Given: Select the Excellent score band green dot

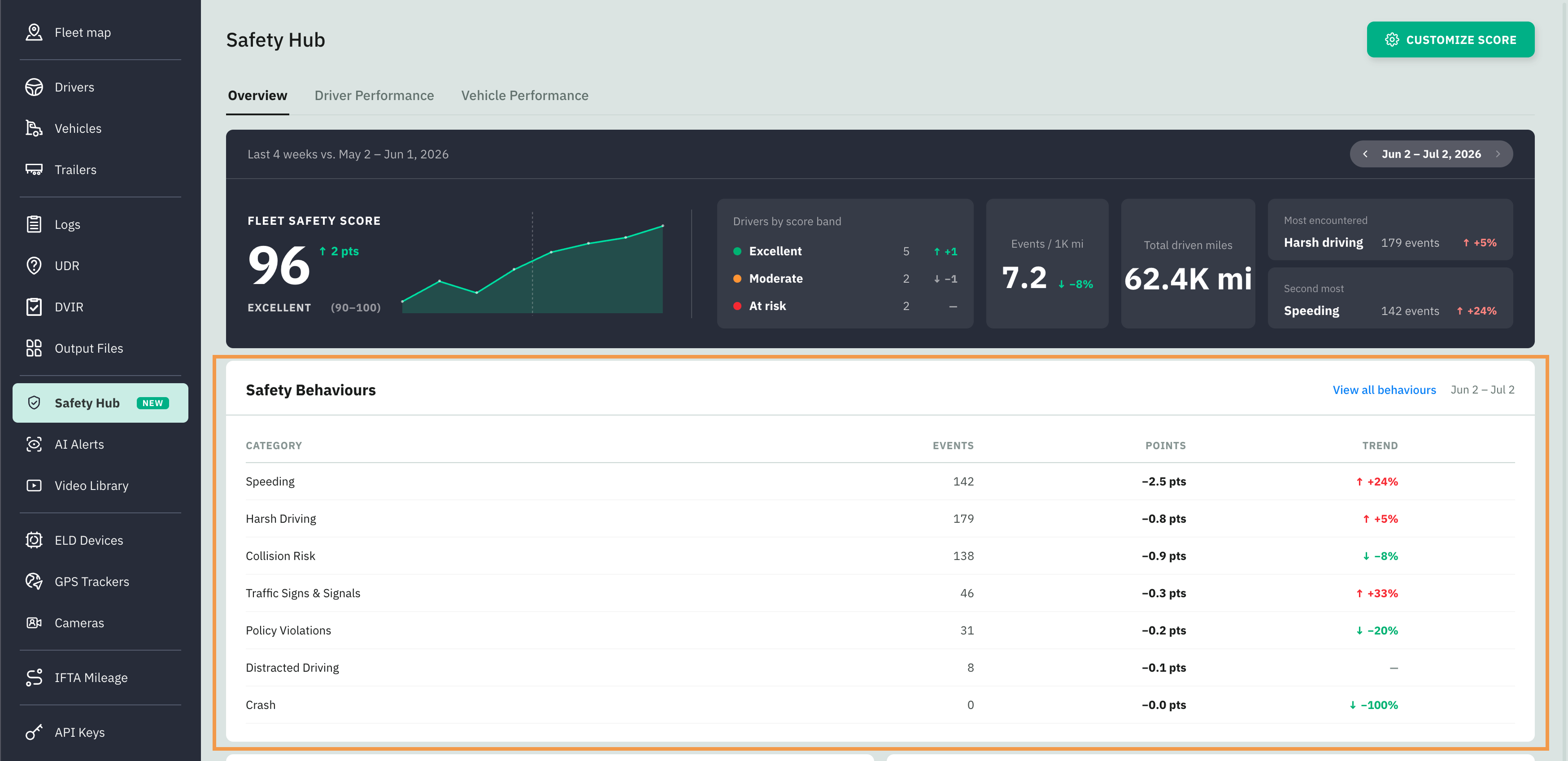Looking at the screenshot, I should 737,251.
